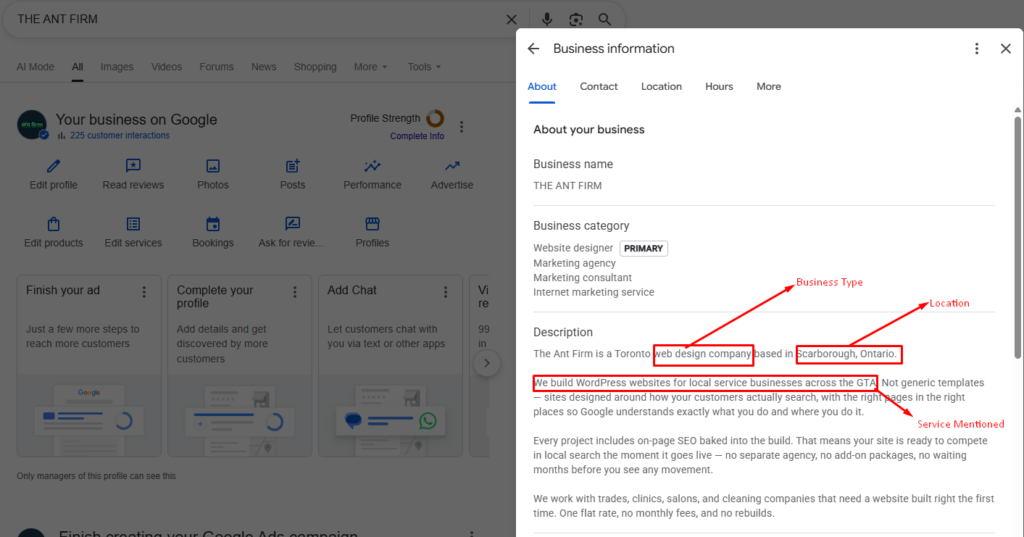Click the Profile Strength label
Viewport: 1024px width, 537px height.
tap(385, 118)
